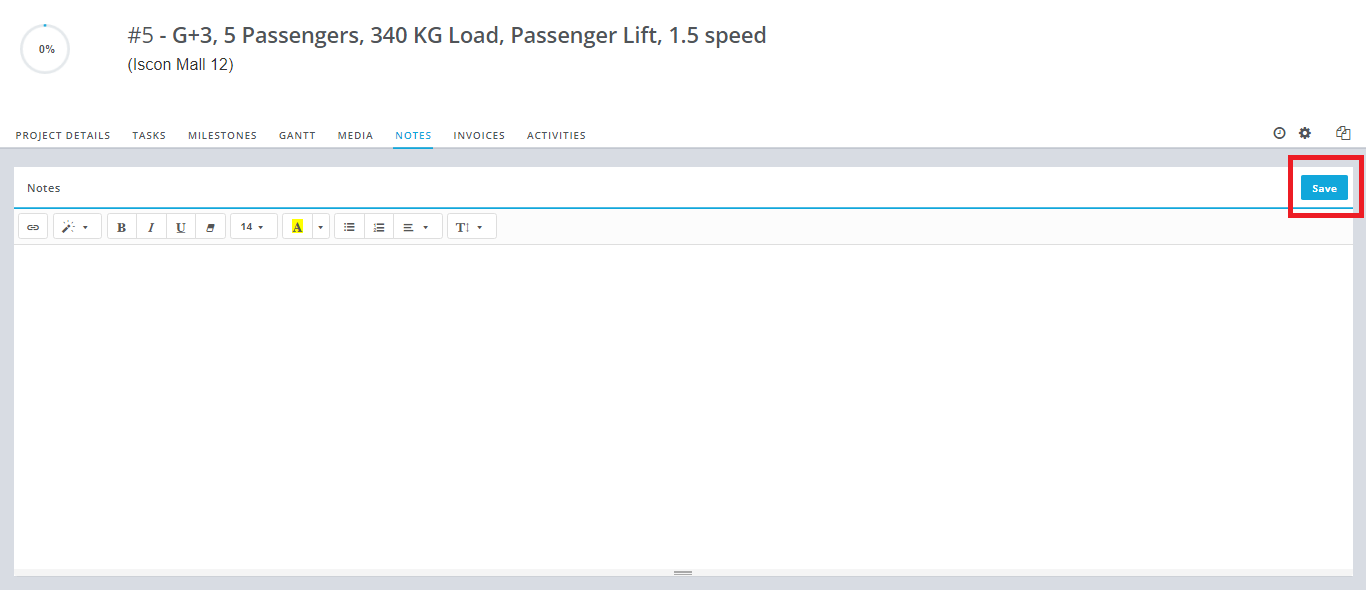This screenshot has height=590, width=1366.
Task: Click the eraser remove-formatting icon
Action: [x=210, y=227]
